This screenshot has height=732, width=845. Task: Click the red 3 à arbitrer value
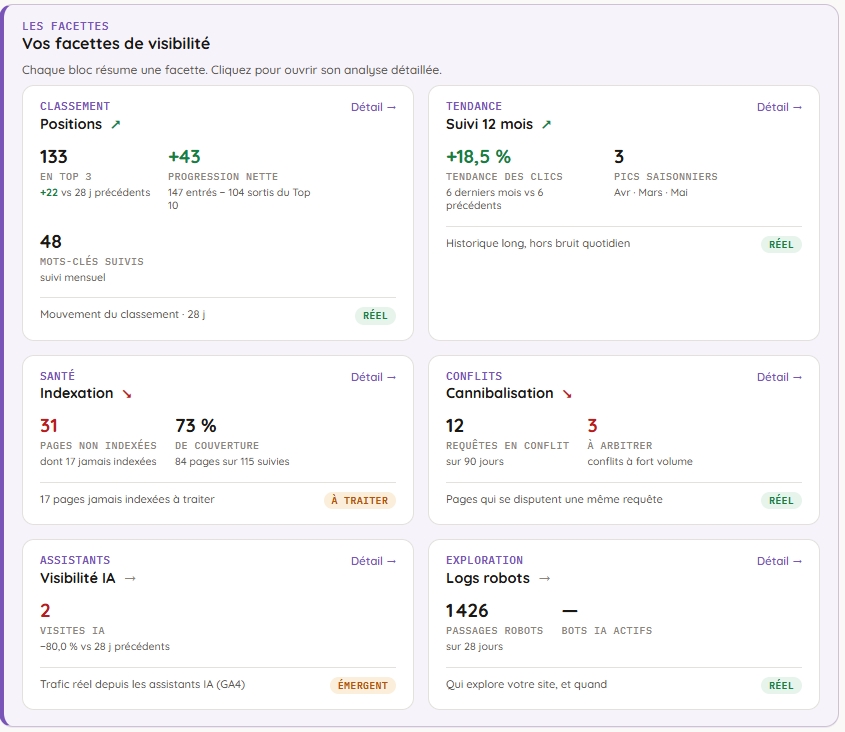[x=592, y=426]
